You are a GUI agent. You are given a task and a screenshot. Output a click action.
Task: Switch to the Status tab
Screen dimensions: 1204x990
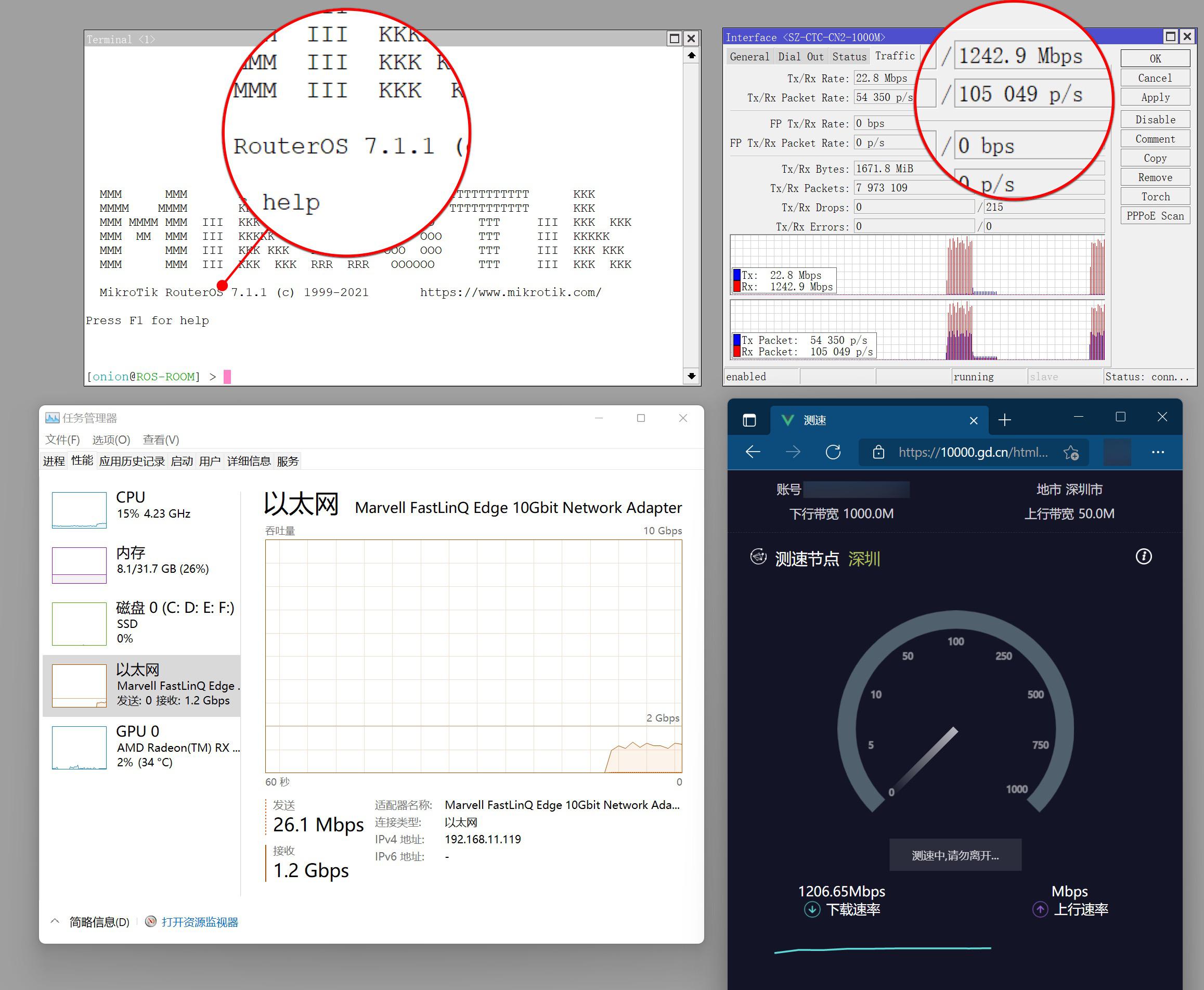pyautogui.click(x=849, y=57)
